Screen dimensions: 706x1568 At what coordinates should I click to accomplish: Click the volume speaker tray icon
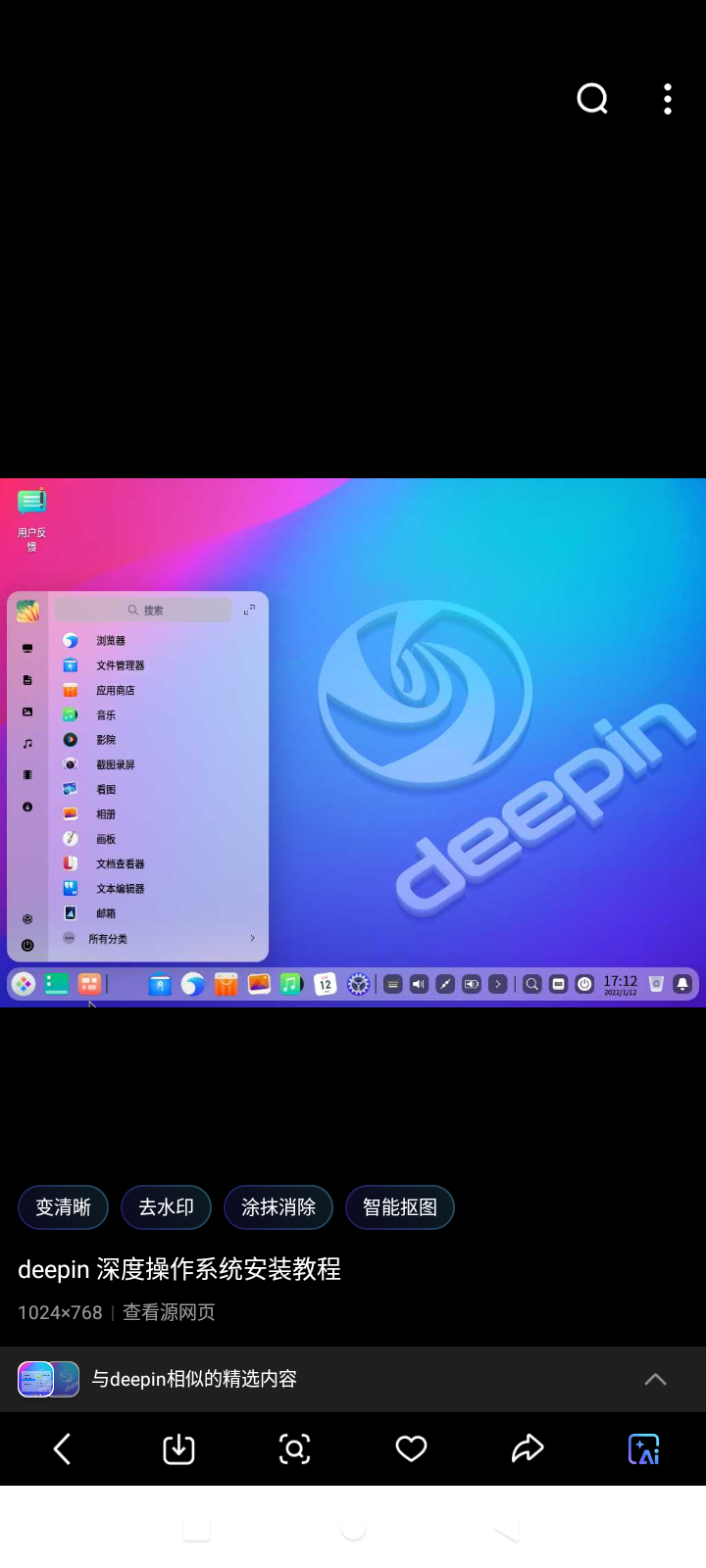point(419,984)
